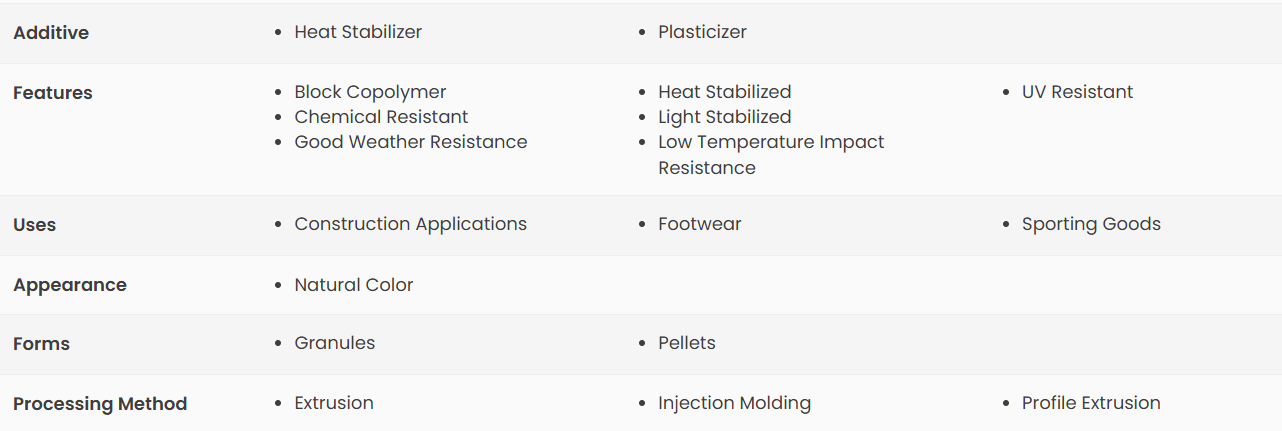Click the Heat Stabilizer additive entry

pos(358,32)
